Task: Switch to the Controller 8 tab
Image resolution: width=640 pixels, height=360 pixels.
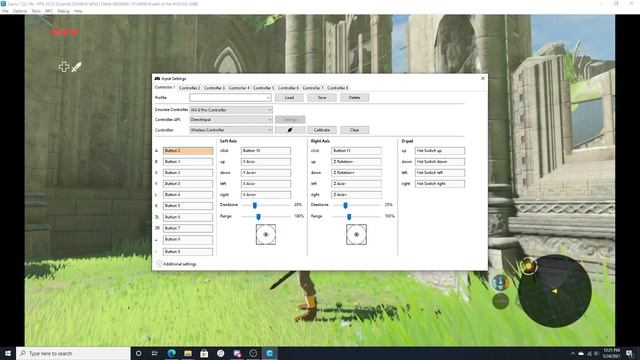Action: click(338, 88)
